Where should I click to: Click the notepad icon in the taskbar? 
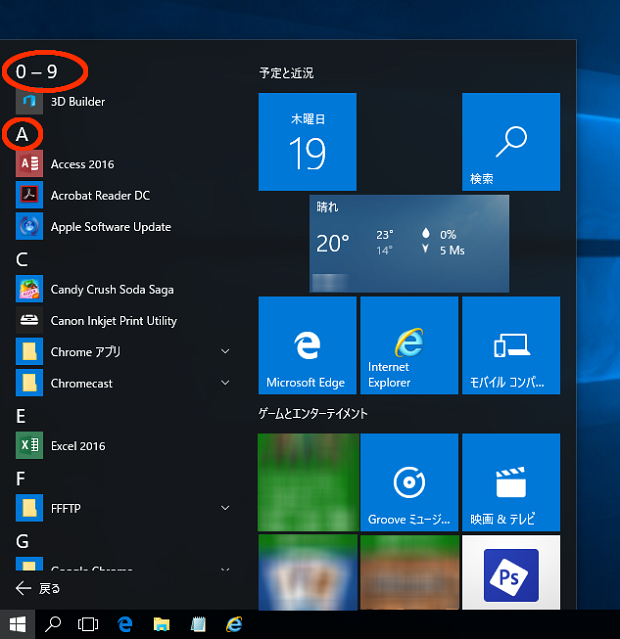coord(198,624)
